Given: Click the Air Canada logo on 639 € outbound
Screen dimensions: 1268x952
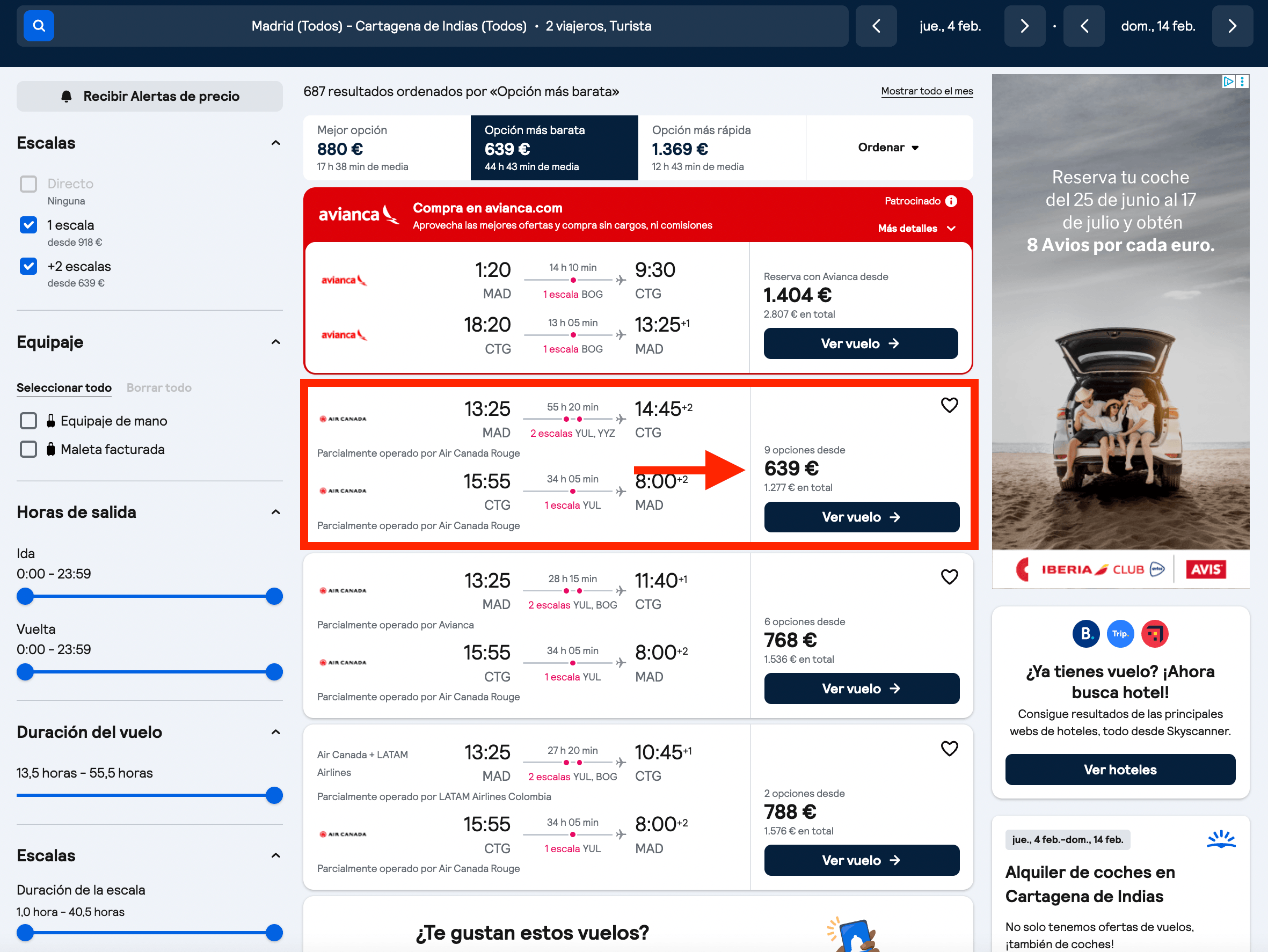Looking at the screenshot, I should [343, 419].
